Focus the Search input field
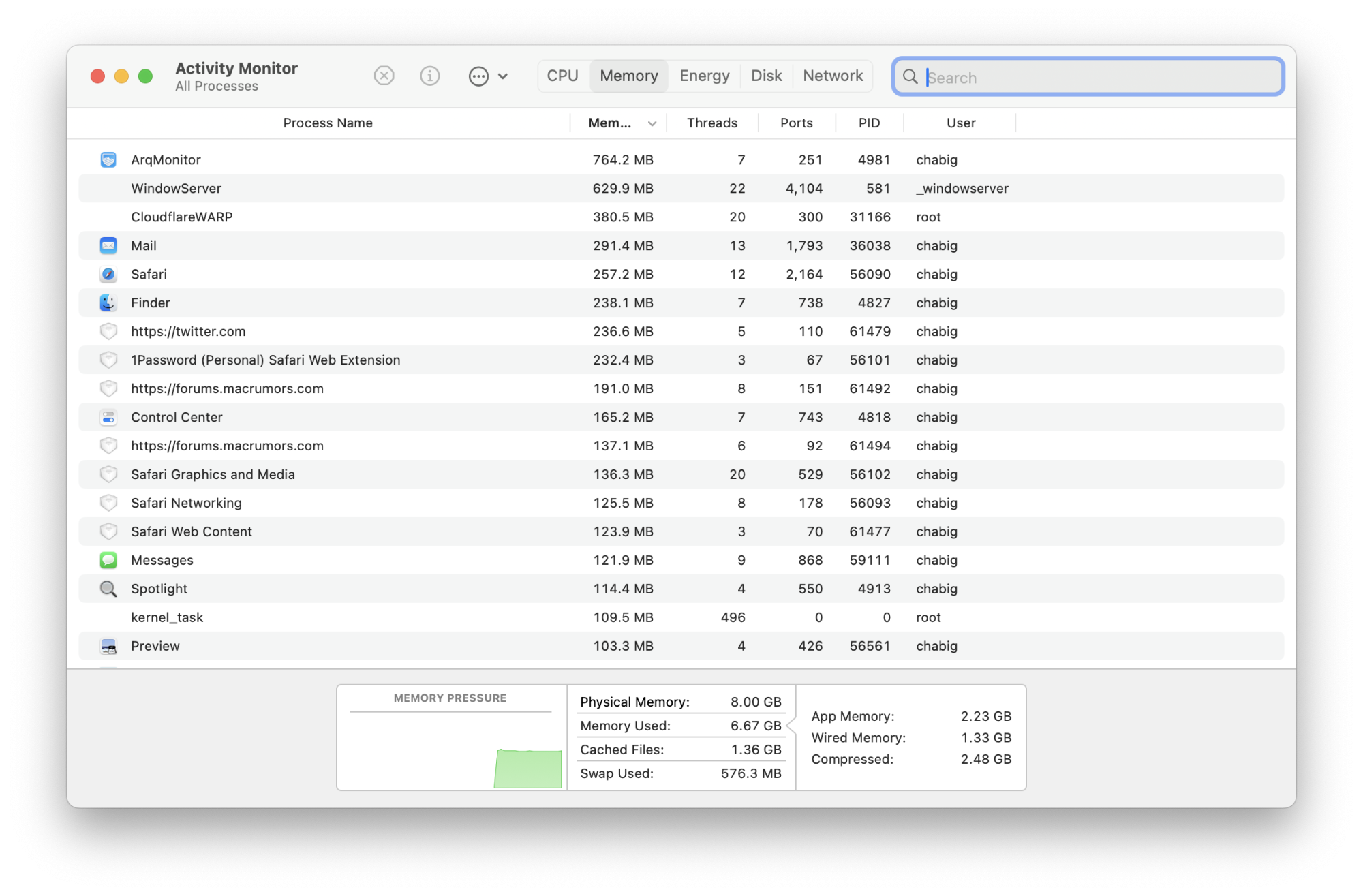Screen dimensions: 1363x896 (x=1097, y=77)
